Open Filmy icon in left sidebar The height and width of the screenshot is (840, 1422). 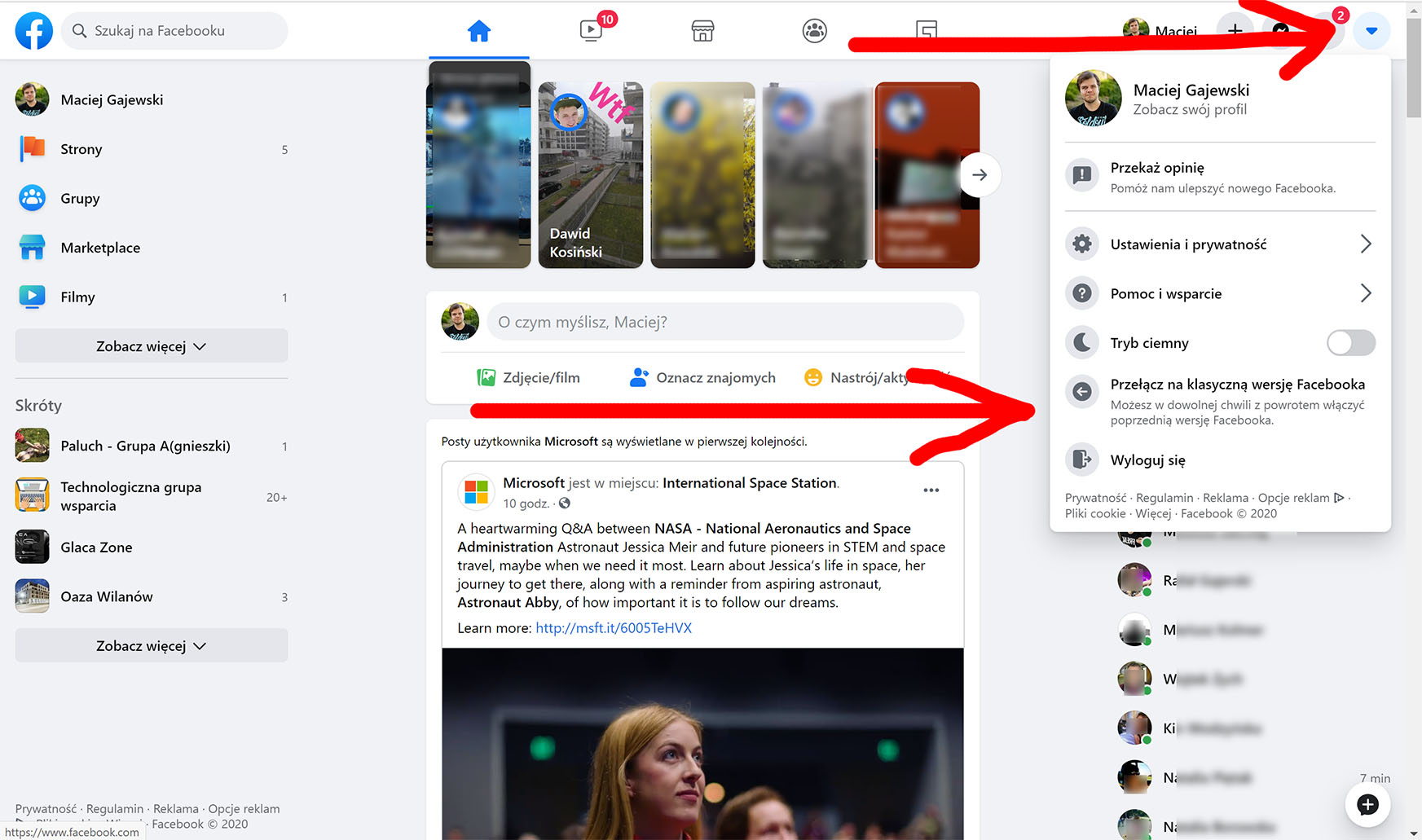(x=33, y=297)
